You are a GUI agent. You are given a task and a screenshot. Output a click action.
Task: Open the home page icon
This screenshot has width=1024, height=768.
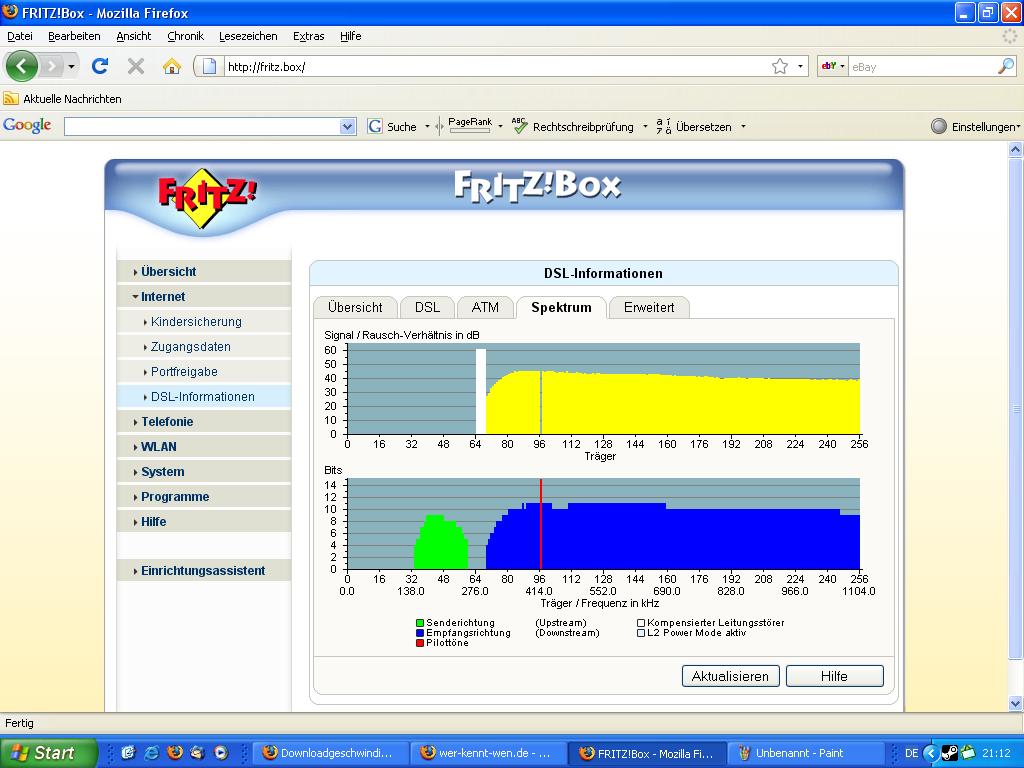coord(172,66)
